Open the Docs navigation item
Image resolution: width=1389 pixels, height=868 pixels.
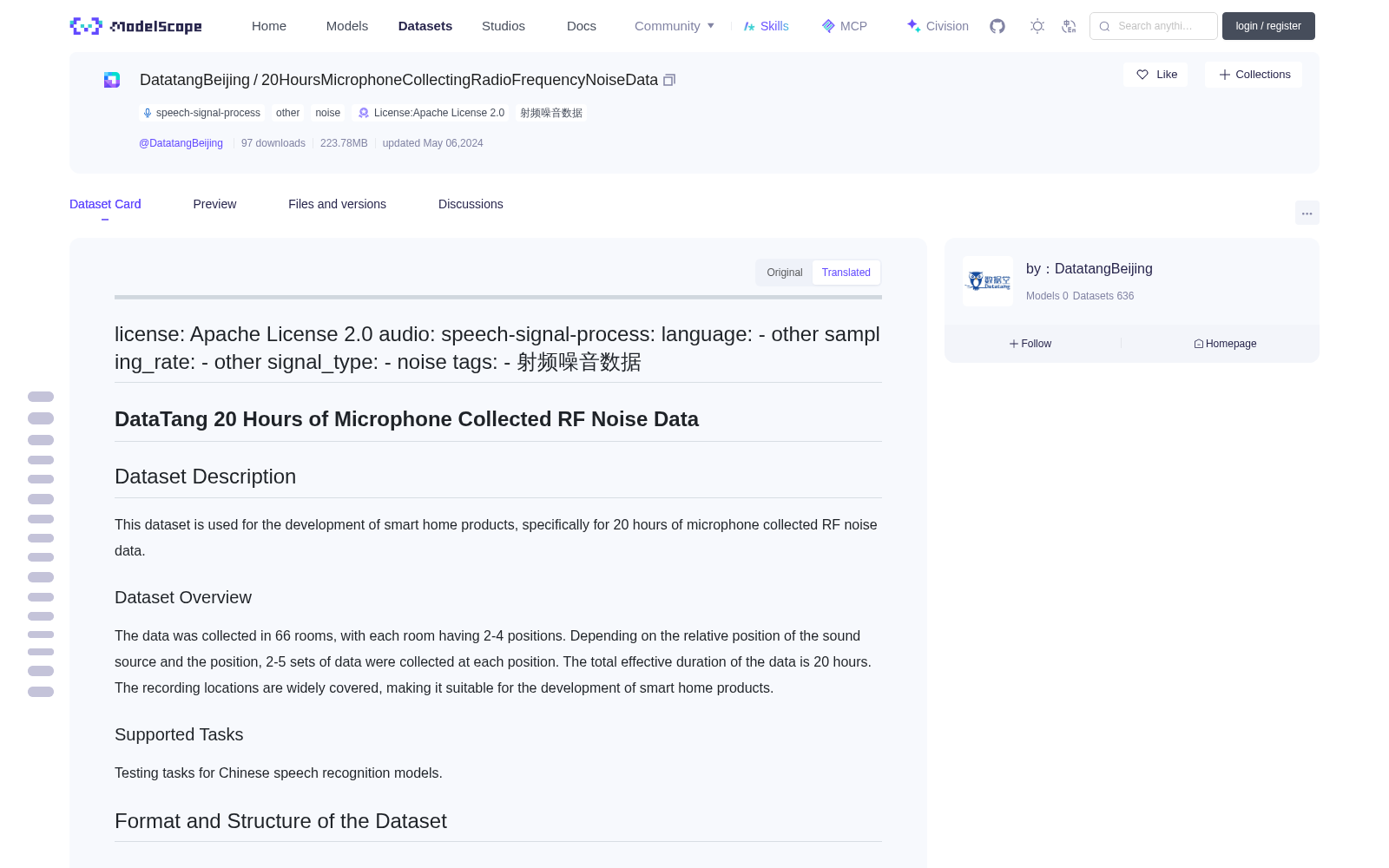point(582,26)
